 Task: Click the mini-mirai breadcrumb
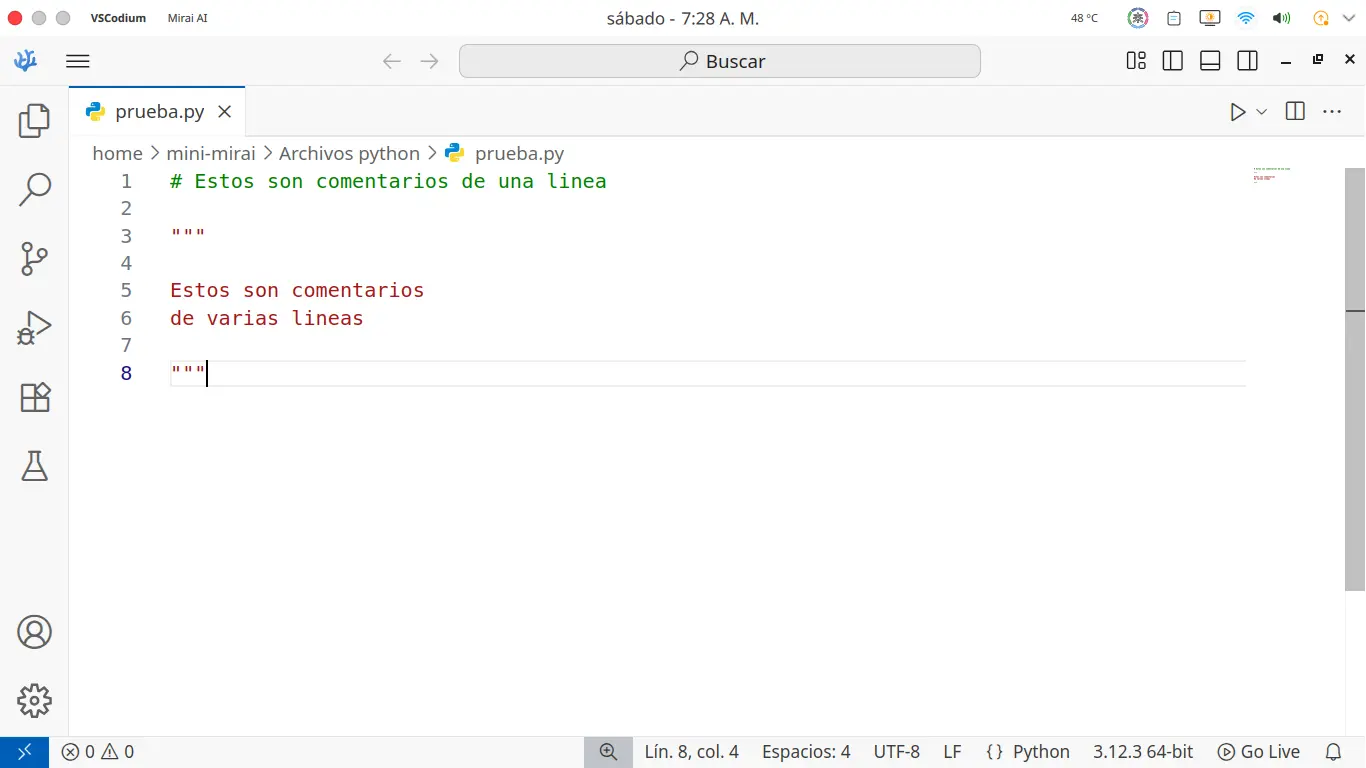(x=211, y=153)
